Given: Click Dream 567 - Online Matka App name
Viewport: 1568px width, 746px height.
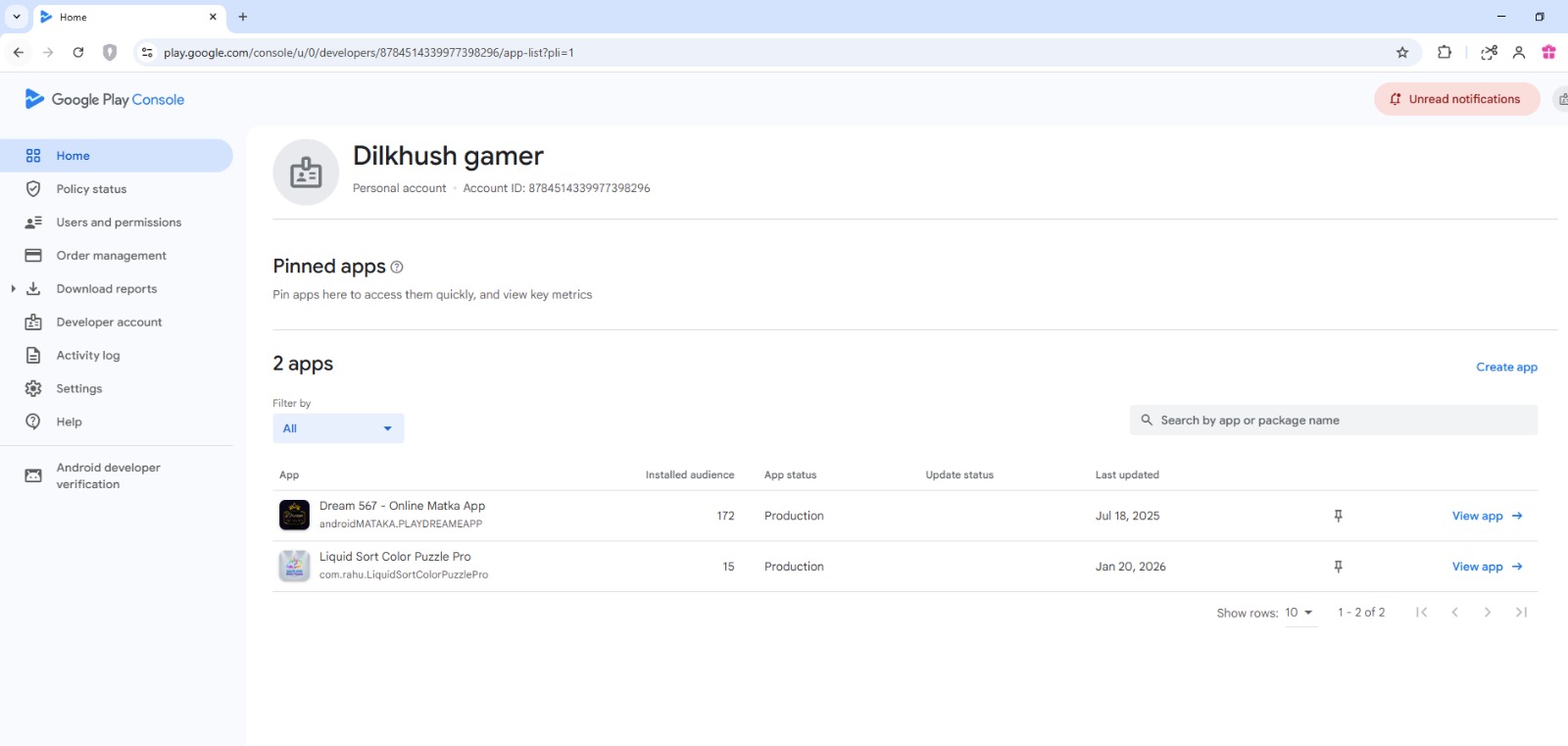Looking at the screenshot, I should coord(402,506).
